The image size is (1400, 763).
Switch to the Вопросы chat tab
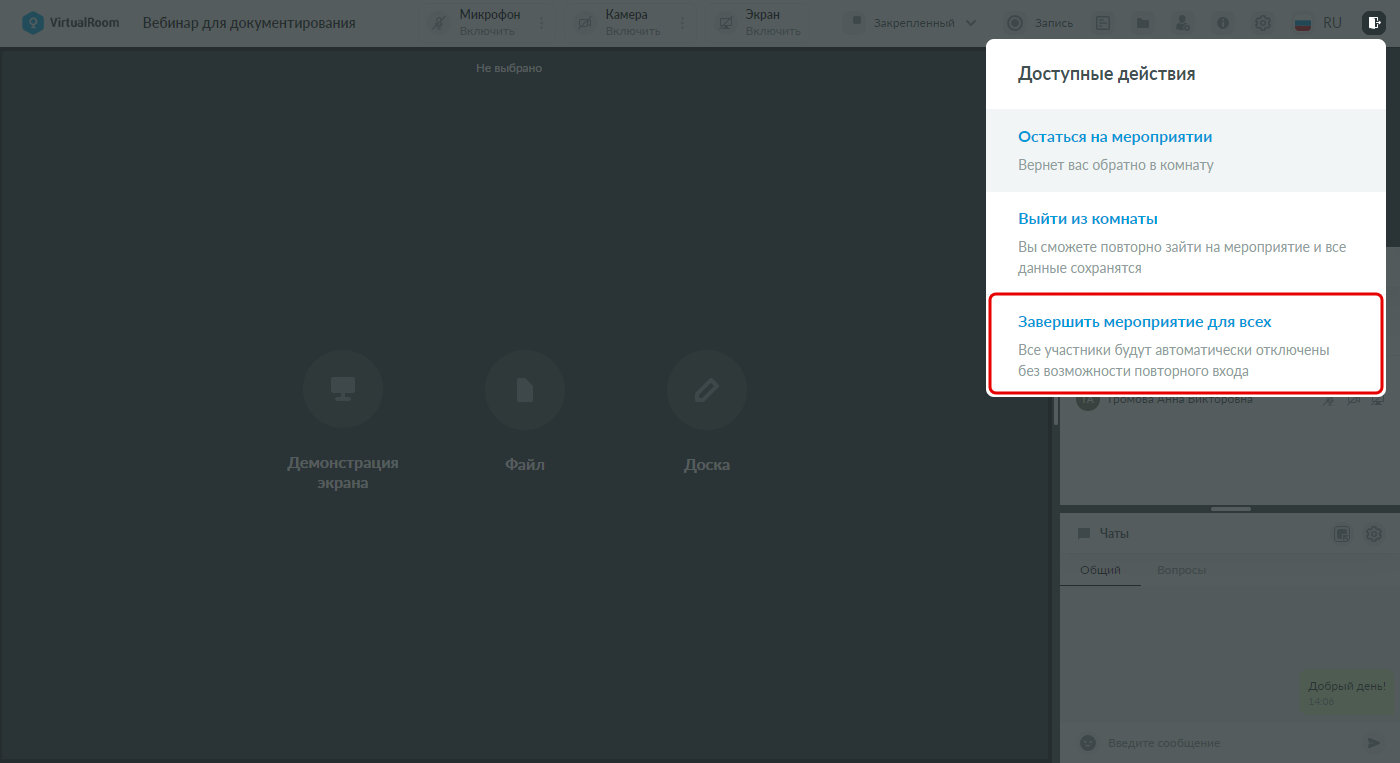[1181, 570]
